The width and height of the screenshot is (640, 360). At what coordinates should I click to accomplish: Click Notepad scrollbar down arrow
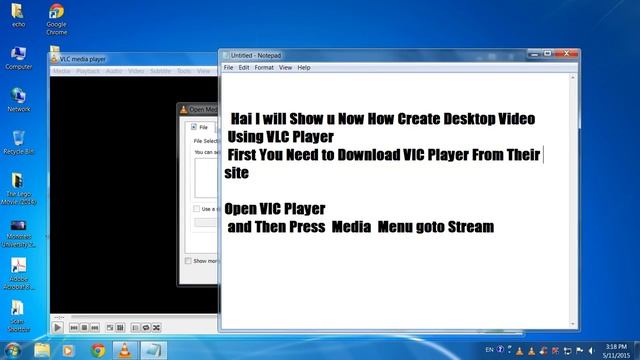point(573,324)
